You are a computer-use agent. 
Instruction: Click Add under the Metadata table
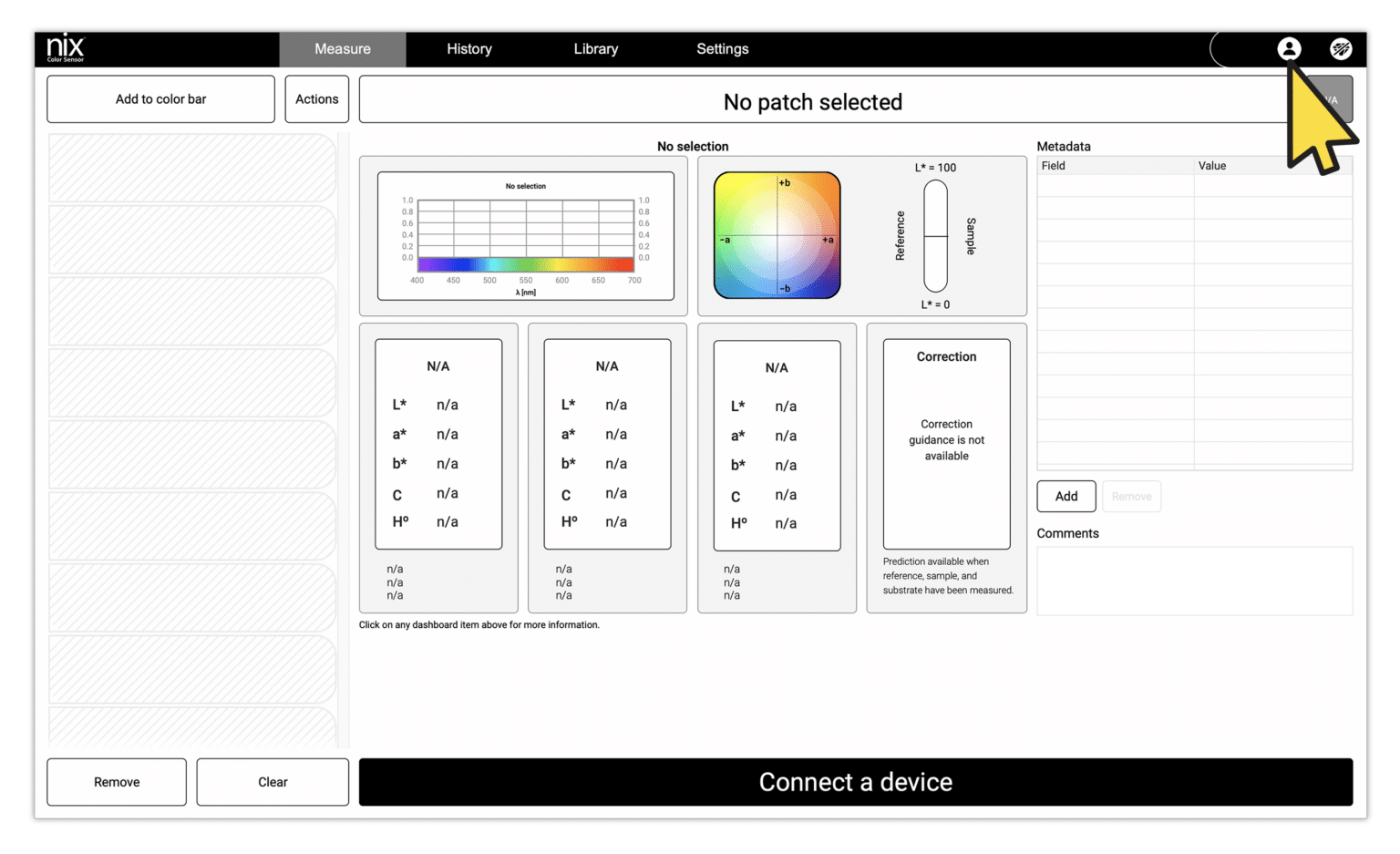pos(1066,497)
